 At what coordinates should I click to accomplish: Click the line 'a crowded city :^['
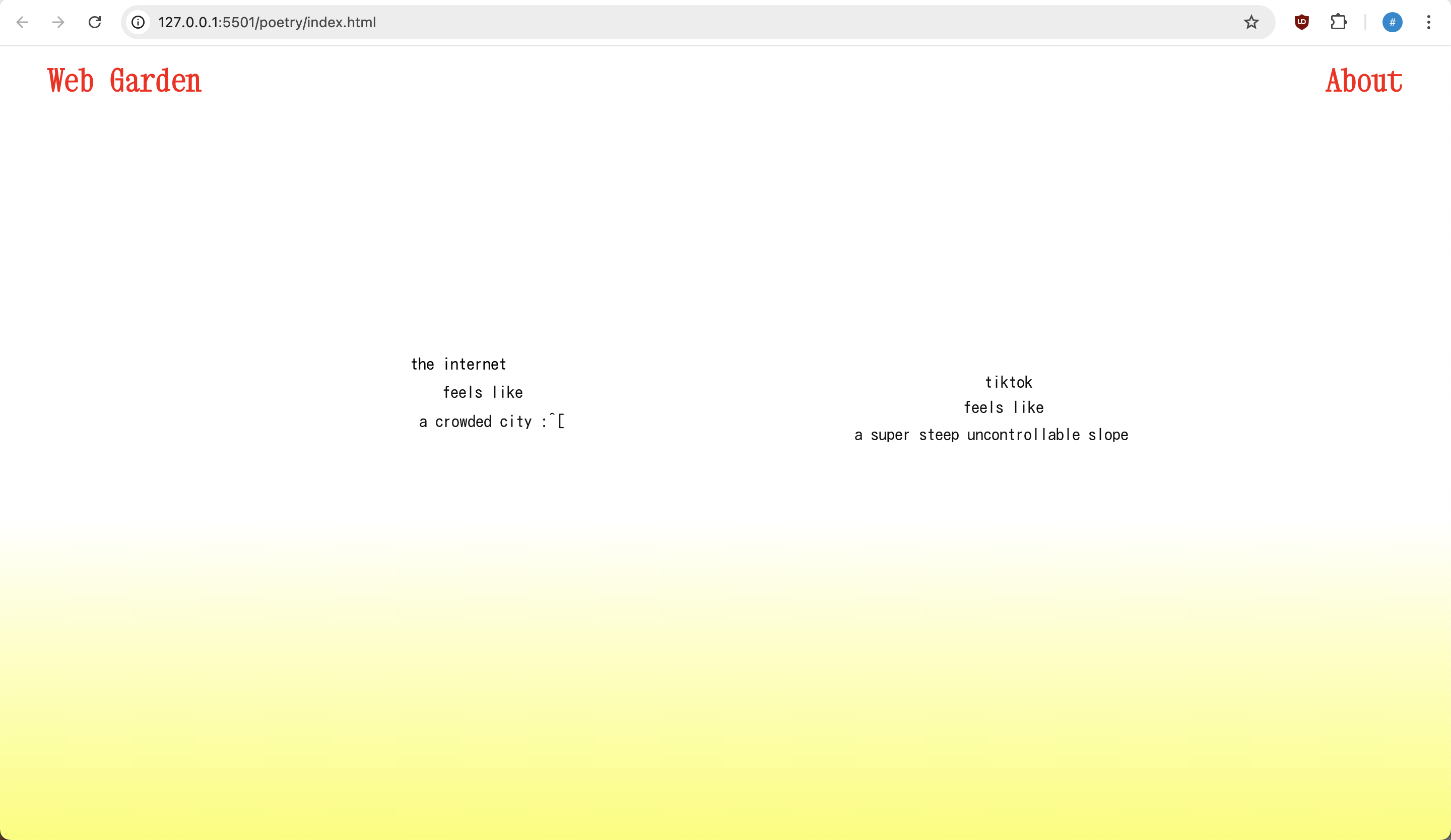pos(491,422)
